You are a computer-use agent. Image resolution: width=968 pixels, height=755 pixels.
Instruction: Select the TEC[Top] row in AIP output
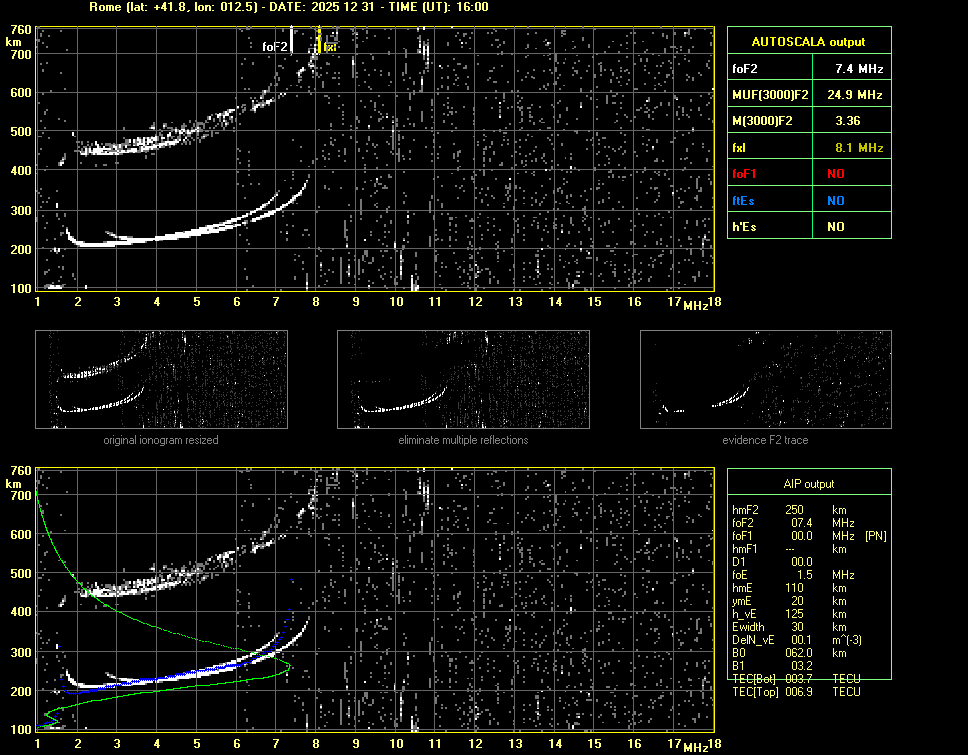(x=796, y=692)
